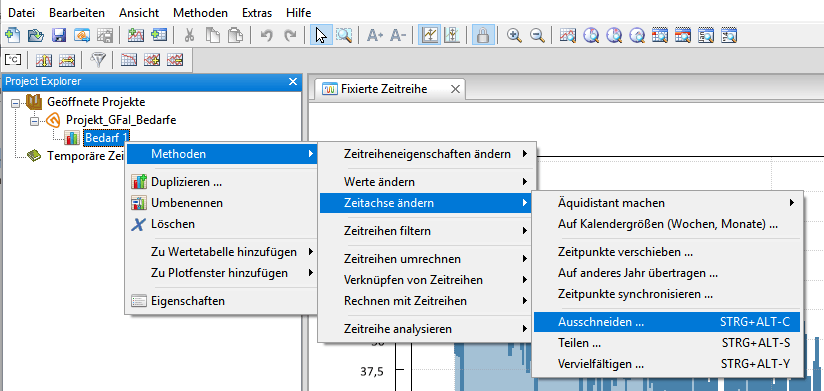Click the chart icon with yellow plus
The width and height of the screenshot is (824, 391).
click(152, 60)
